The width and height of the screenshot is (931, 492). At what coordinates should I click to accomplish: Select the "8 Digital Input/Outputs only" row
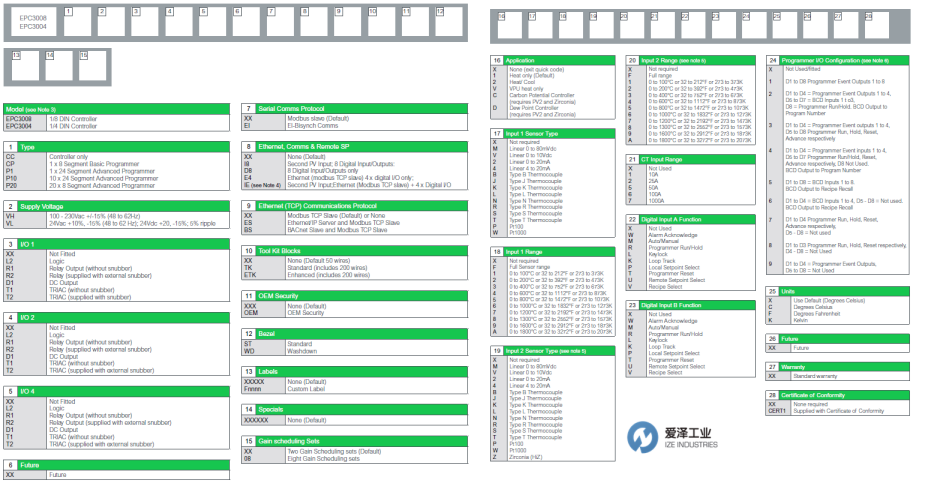tap(354, 171)
